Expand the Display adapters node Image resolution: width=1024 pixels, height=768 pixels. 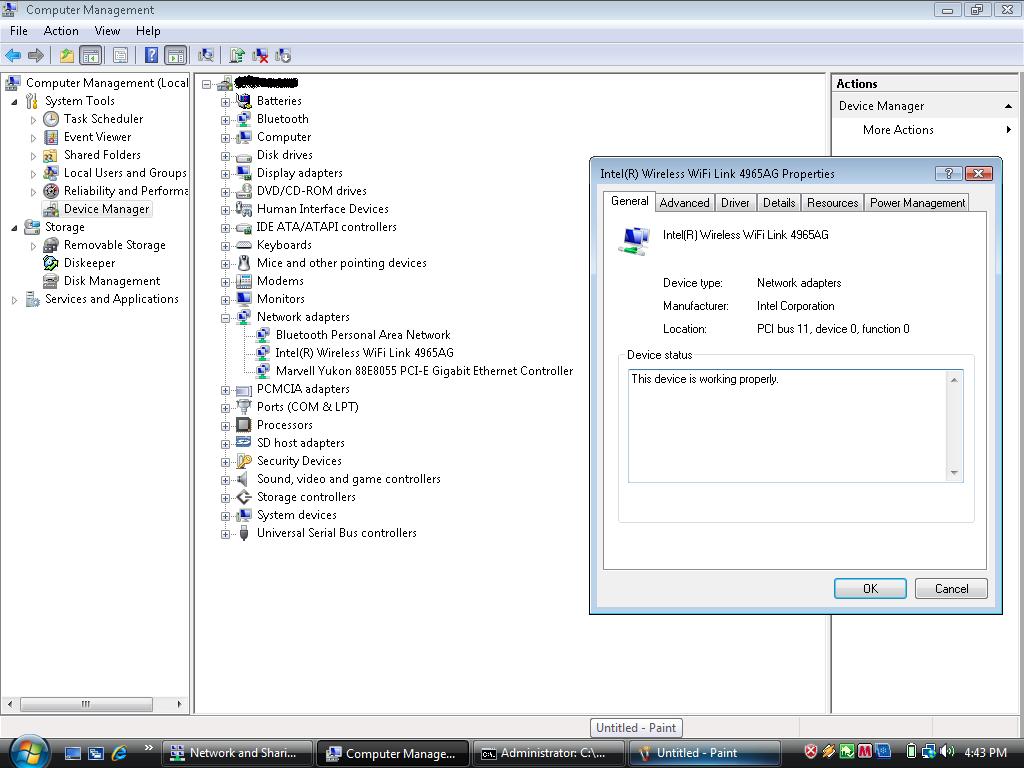coord(225,174)
